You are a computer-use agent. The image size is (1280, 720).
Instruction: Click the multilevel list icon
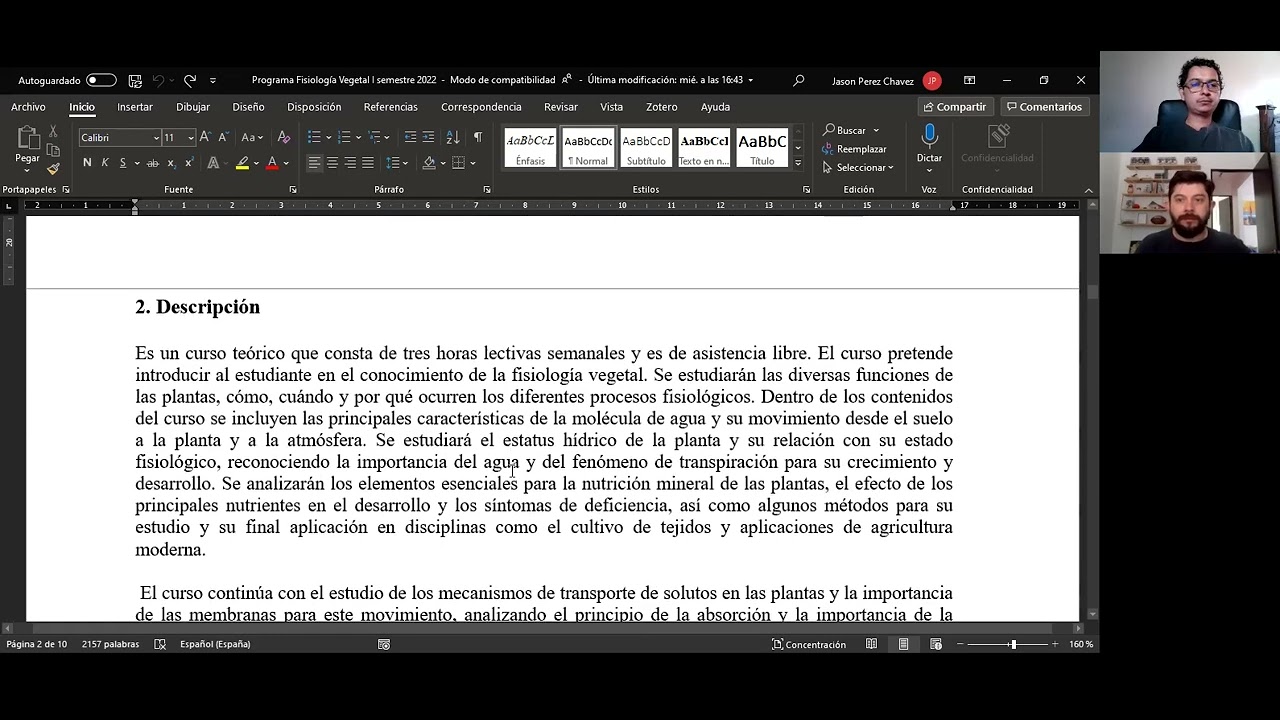[x=374, y=137]
